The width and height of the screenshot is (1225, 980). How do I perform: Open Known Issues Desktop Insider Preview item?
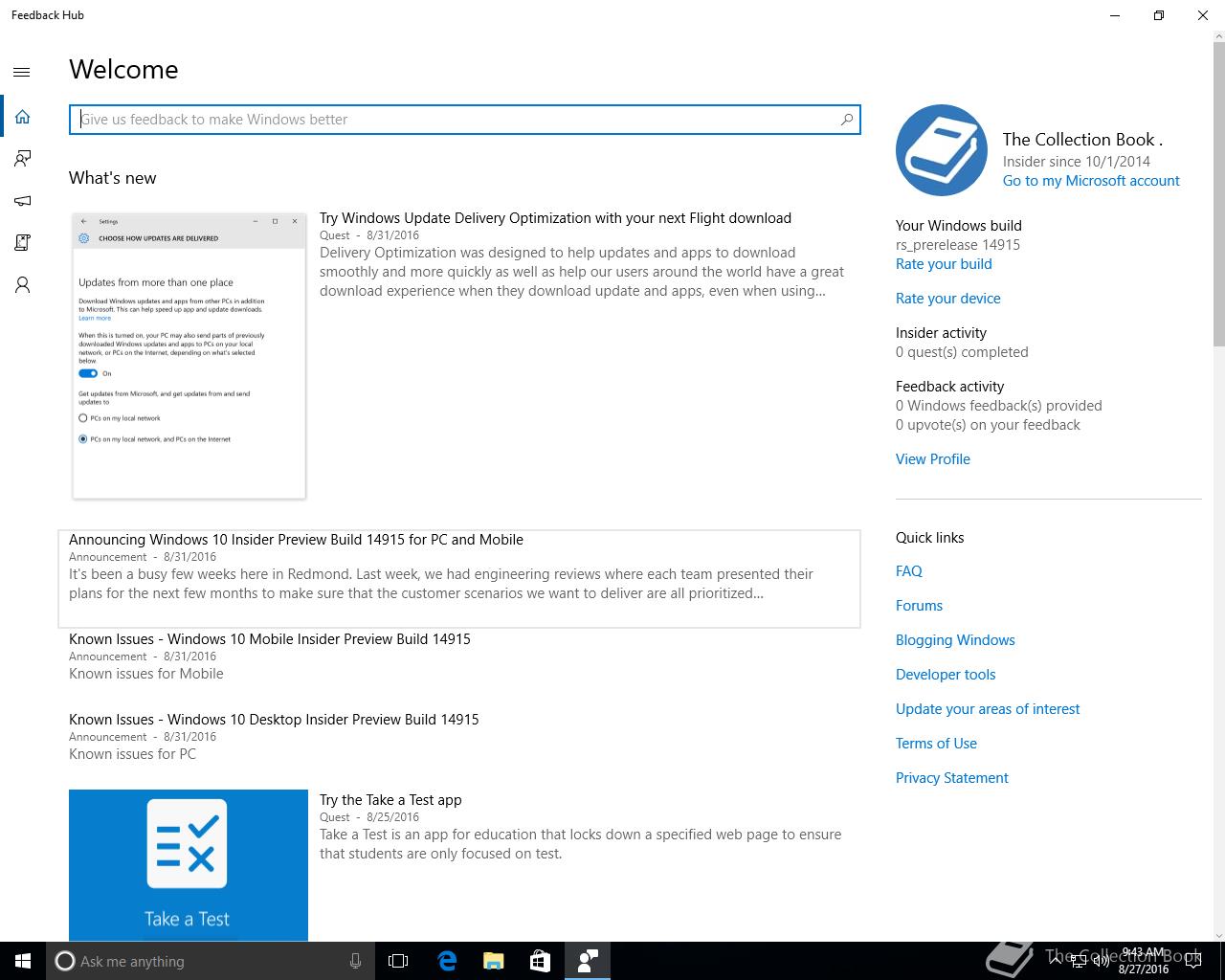(274, 720)
